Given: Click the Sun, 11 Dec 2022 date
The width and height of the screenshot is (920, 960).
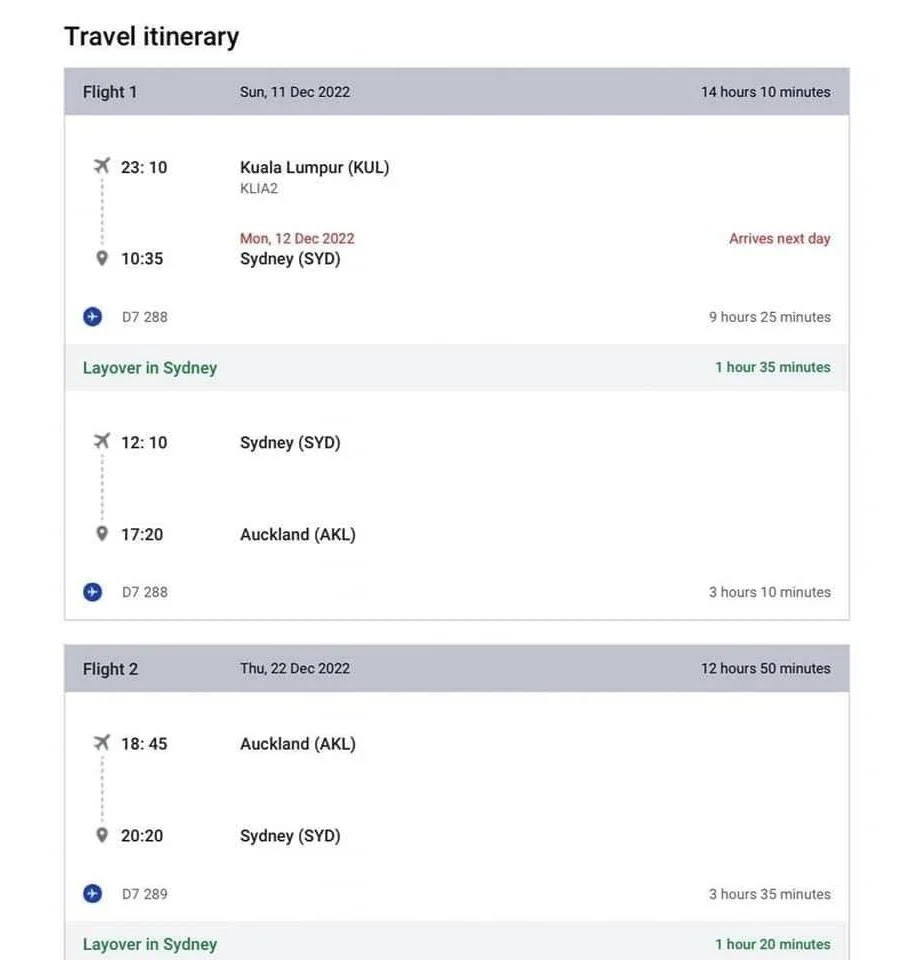Looking at the screenshot, I should tap(295, 92).
